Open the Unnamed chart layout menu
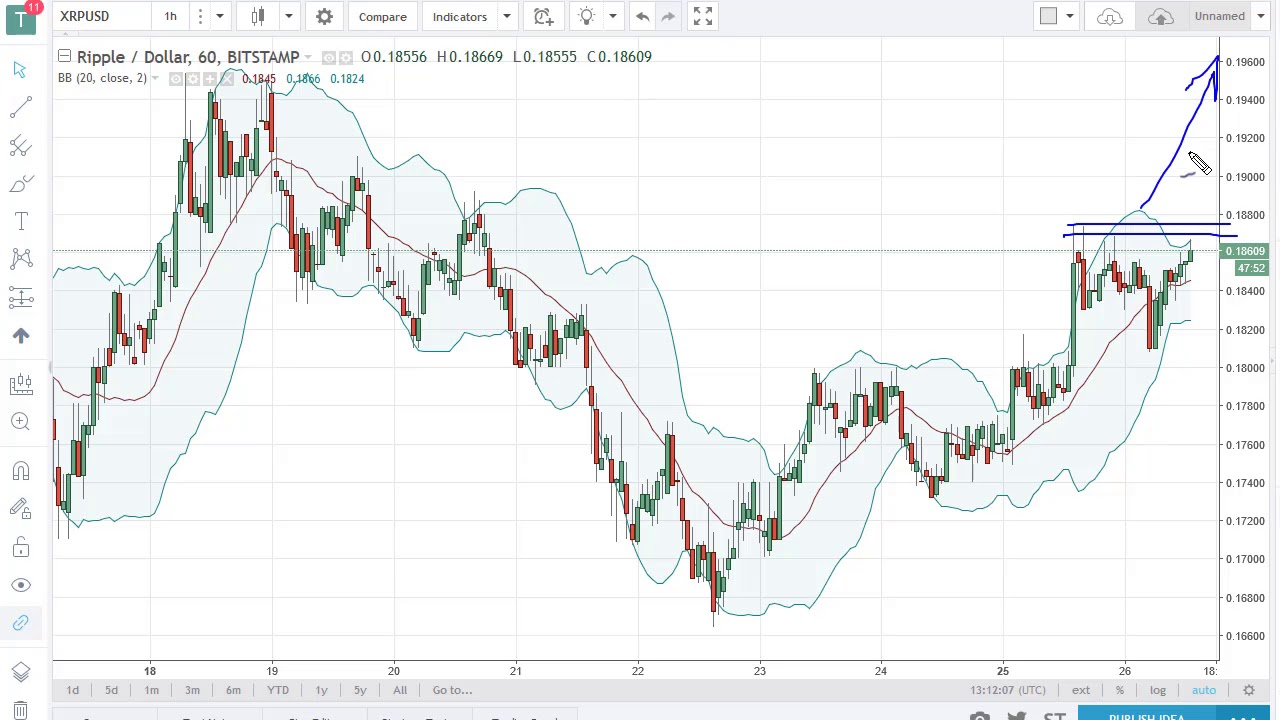The width and height of the screenshot is (1280, 720). [1228, 16]
